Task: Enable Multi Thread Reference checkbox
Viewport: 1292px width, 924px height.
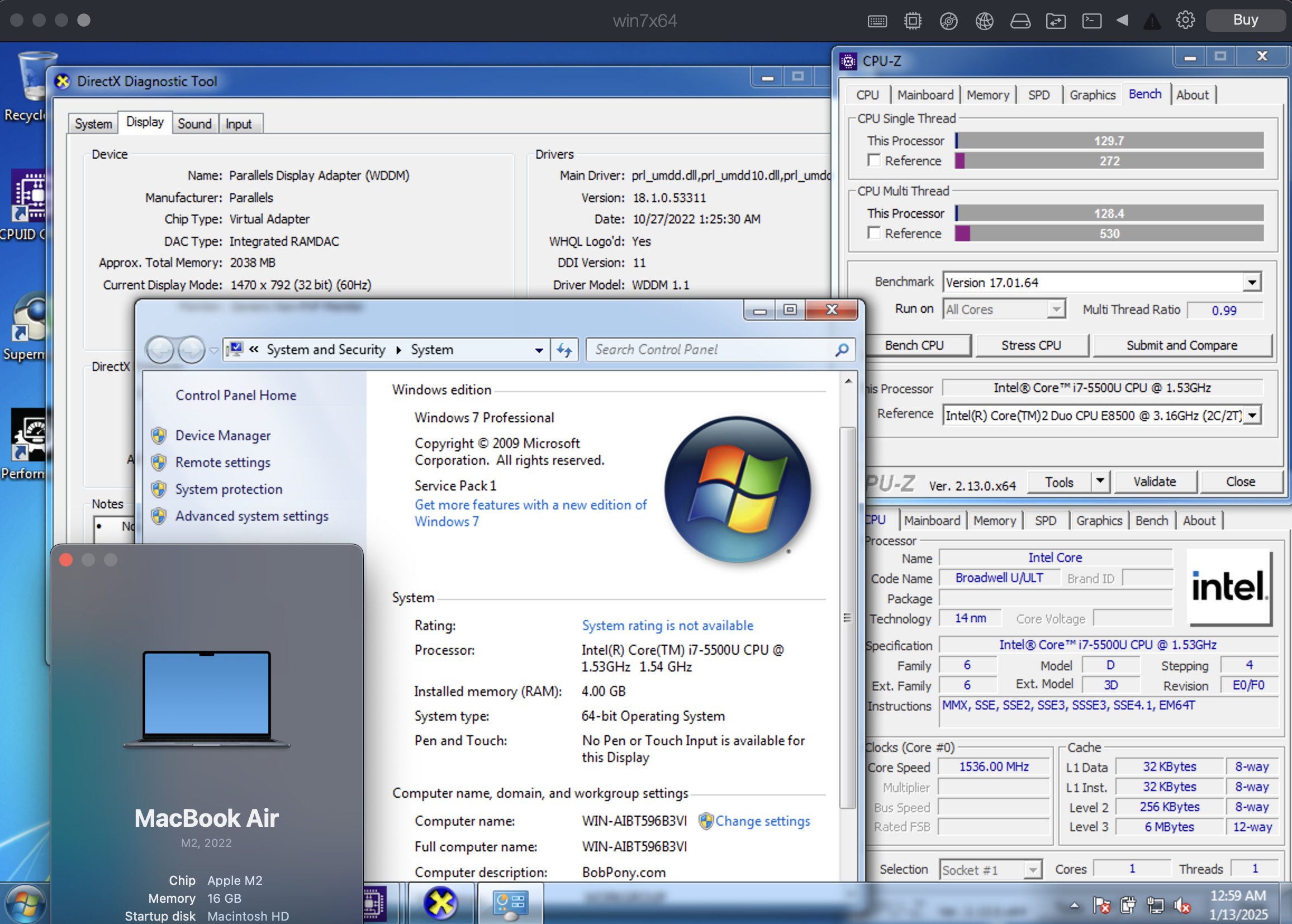Action: (874, 234)
